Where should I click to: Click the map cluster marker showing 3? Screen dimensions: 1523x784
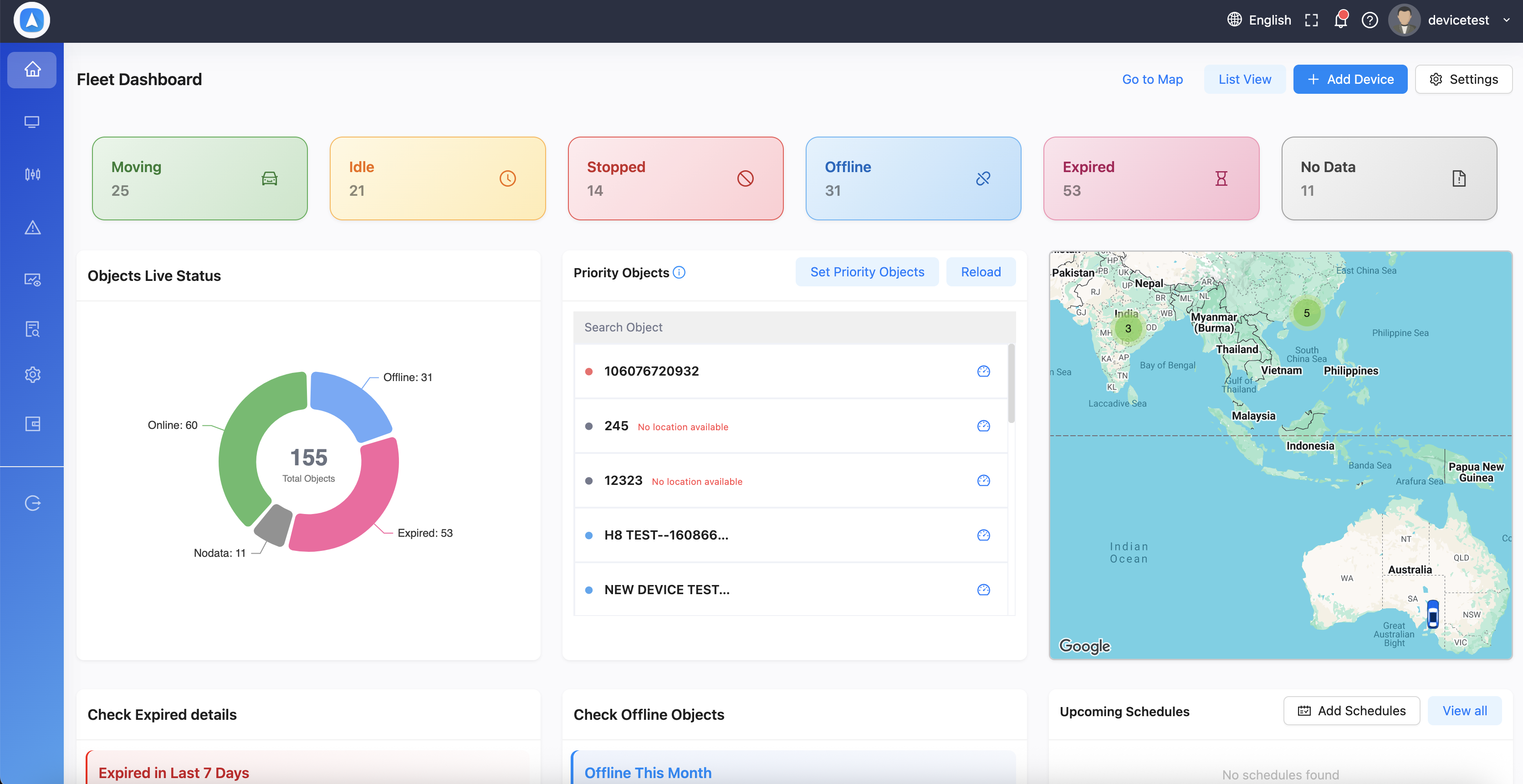point(1128,329)
